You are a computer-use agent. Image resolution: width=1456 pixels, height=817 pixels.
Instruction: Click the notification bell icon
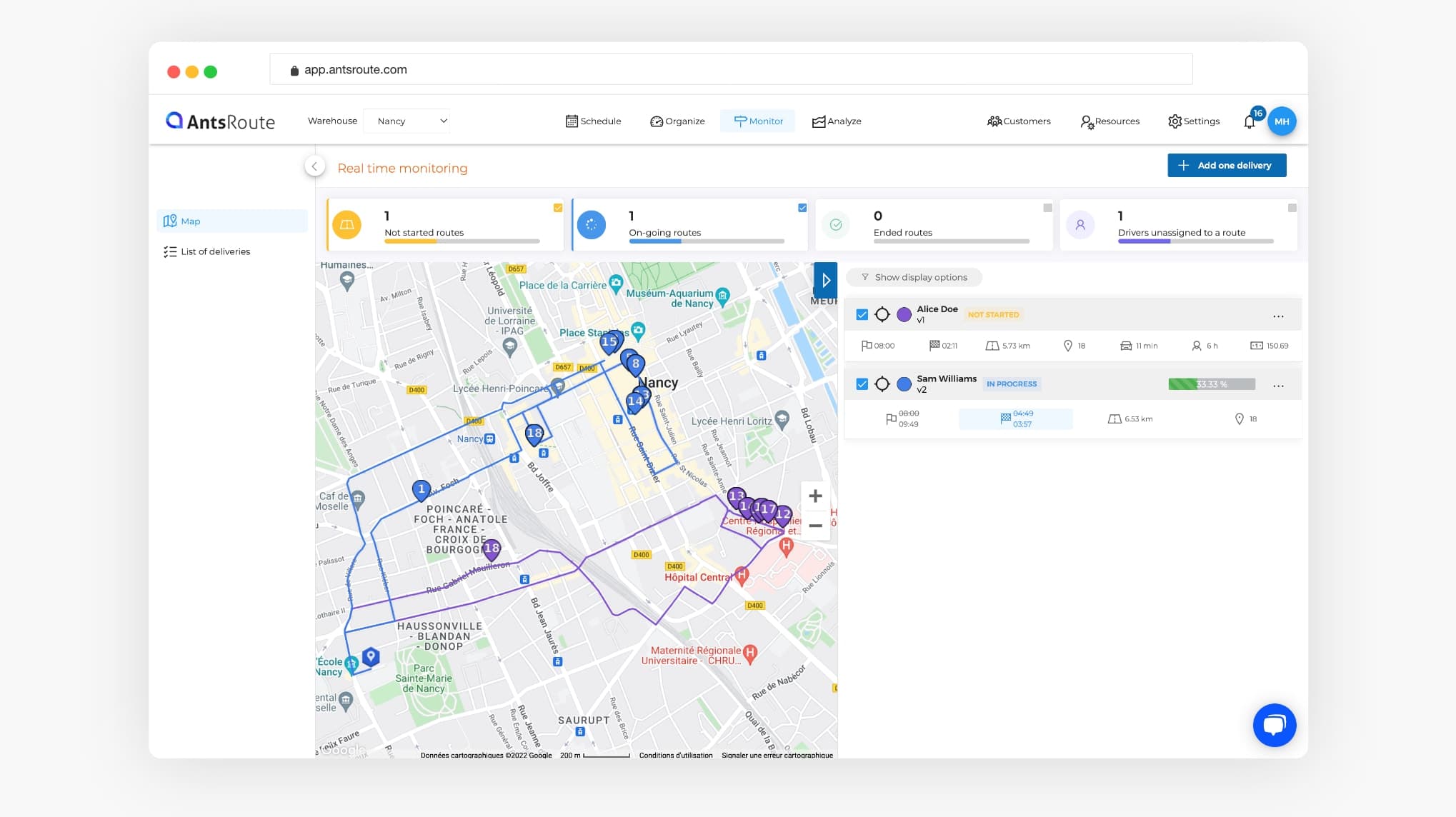[1249, 122]
